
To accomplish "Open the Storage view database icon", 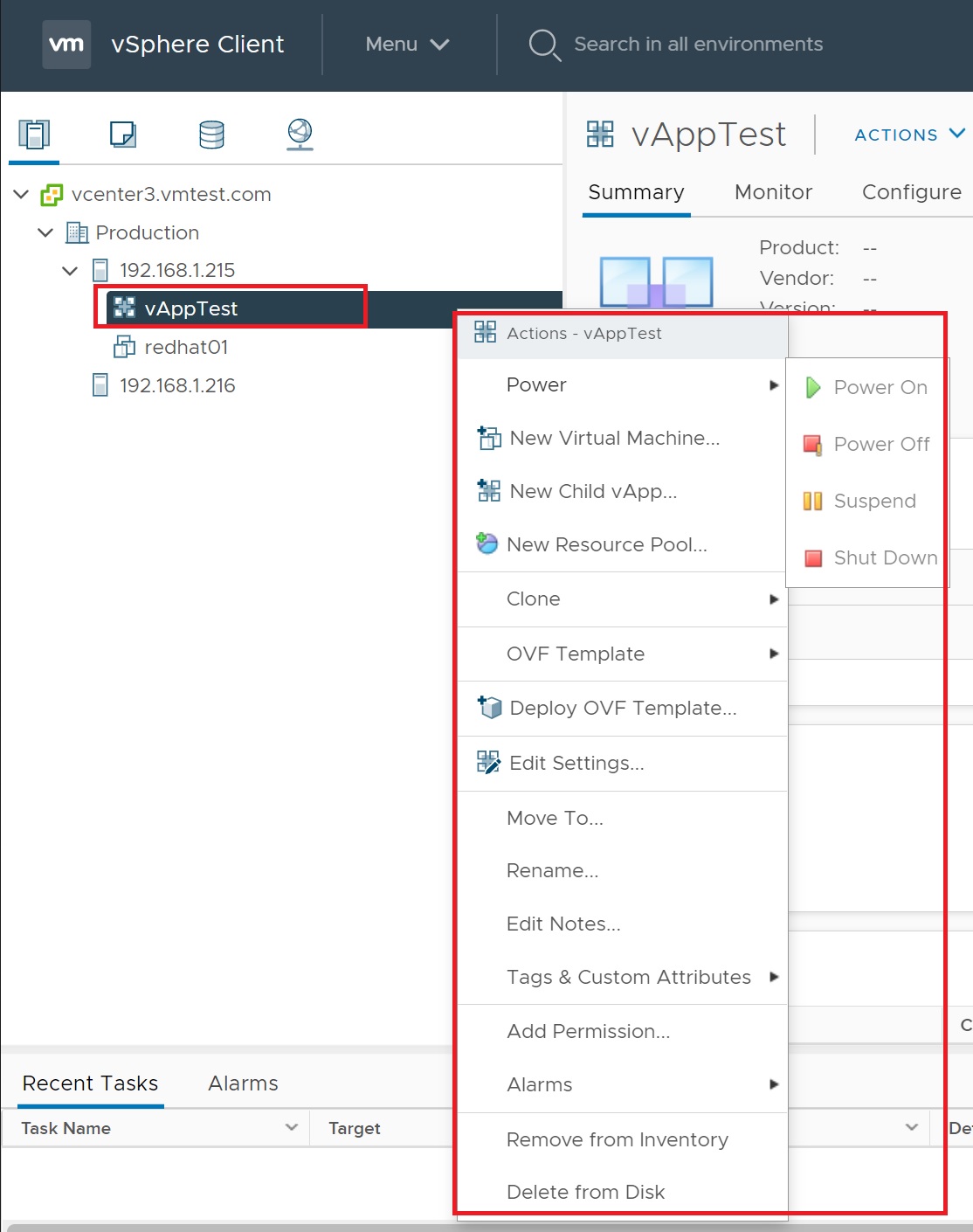I will coord(211,135).
